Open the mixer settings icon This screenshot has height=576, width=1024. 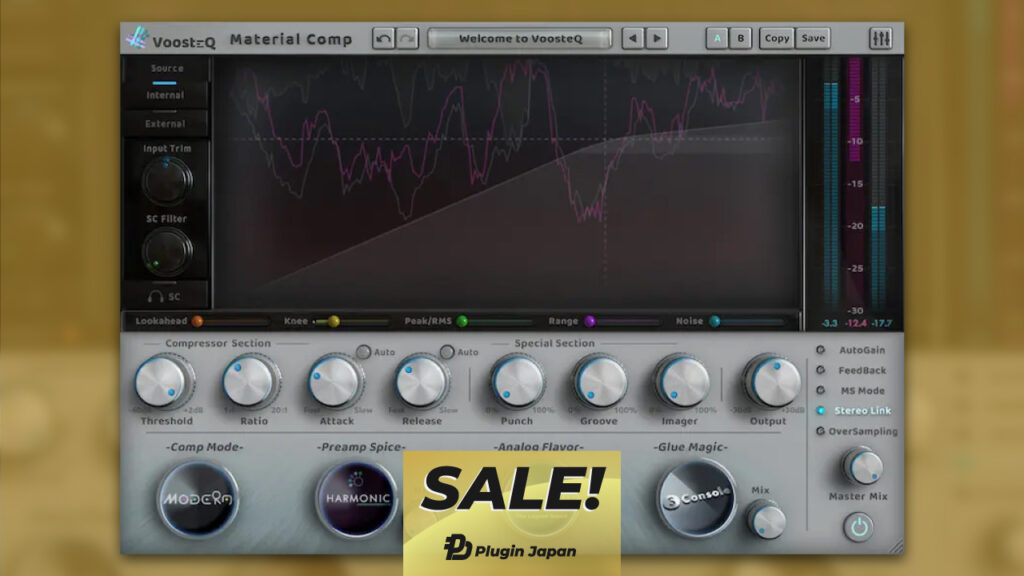tap(880, 39)
